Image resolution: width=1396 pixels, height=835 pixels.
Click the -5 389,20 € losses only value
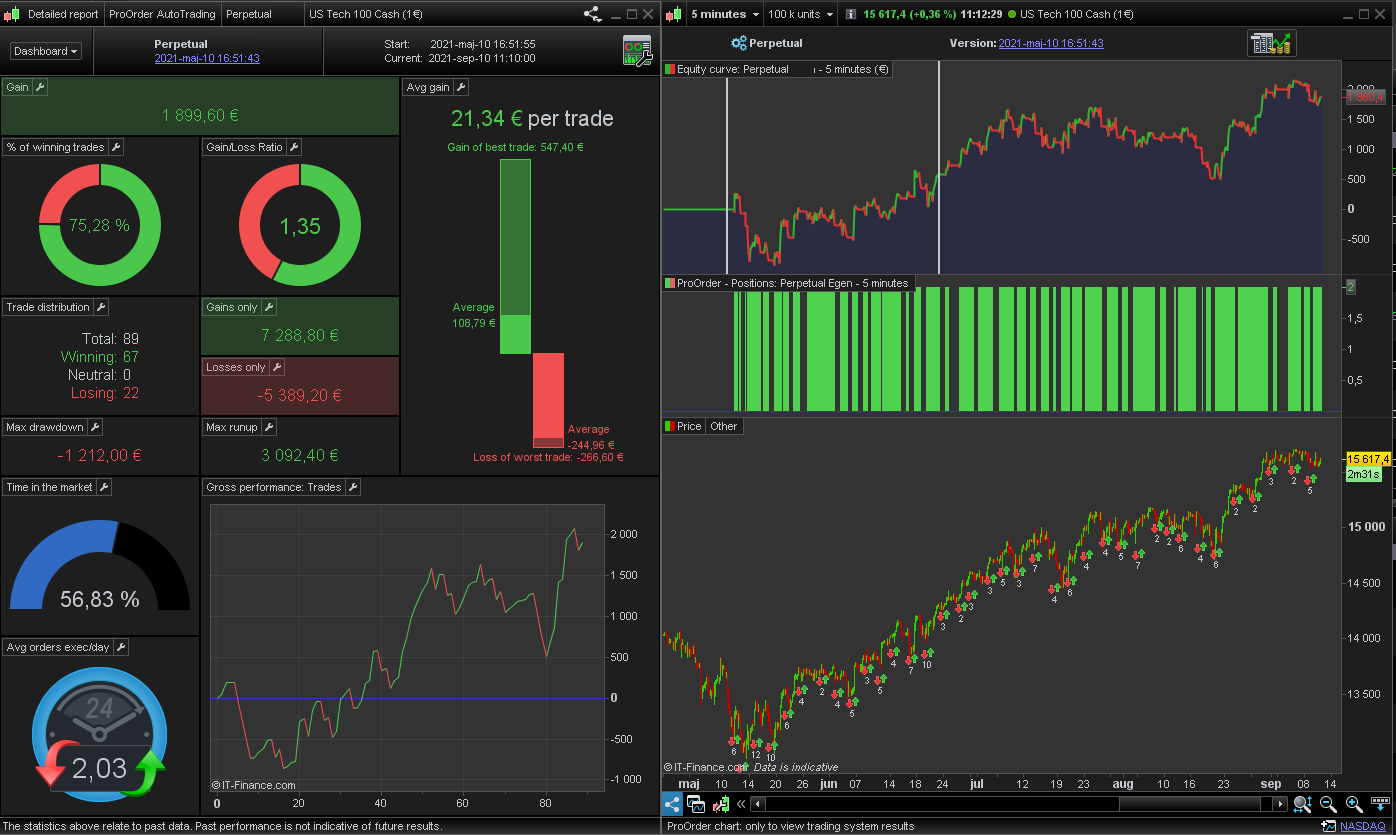click(300, 396)
